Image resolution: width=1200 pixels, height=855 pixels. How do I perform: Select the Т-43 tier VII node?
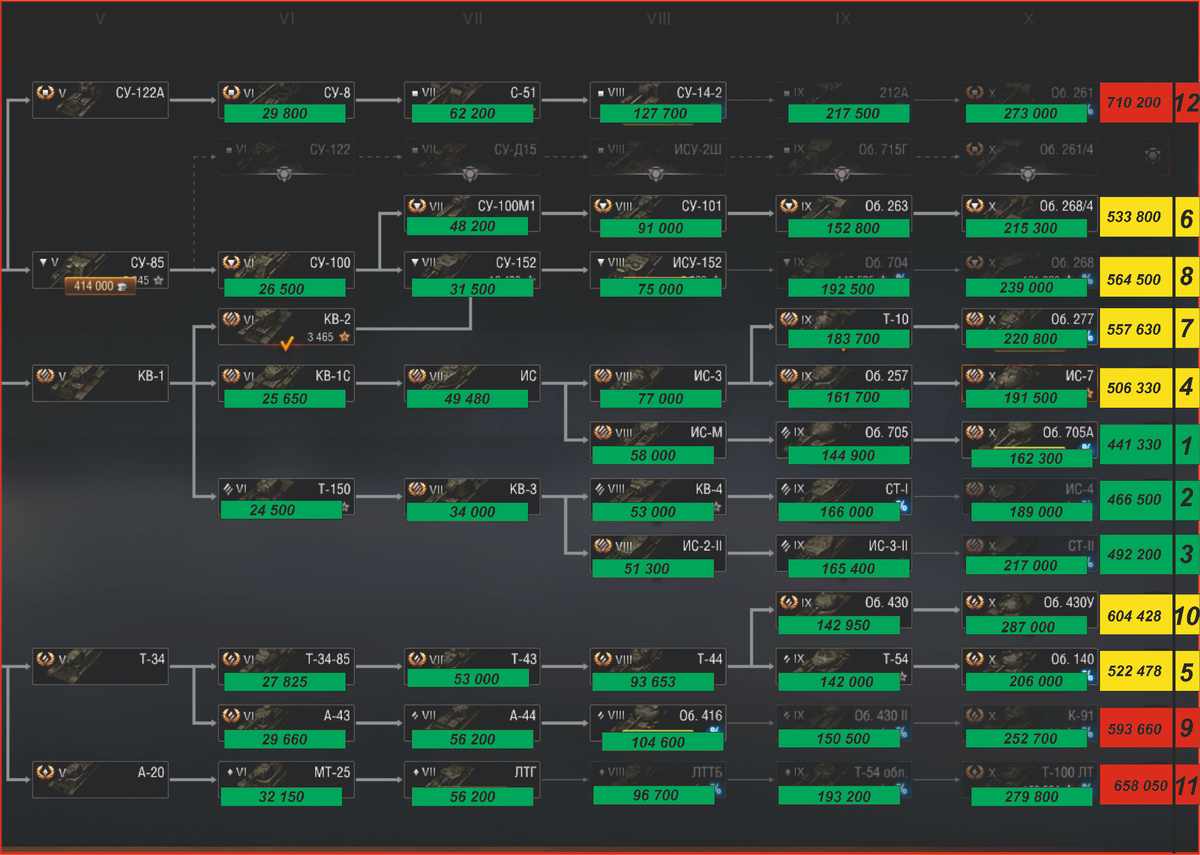click(472, 666)
